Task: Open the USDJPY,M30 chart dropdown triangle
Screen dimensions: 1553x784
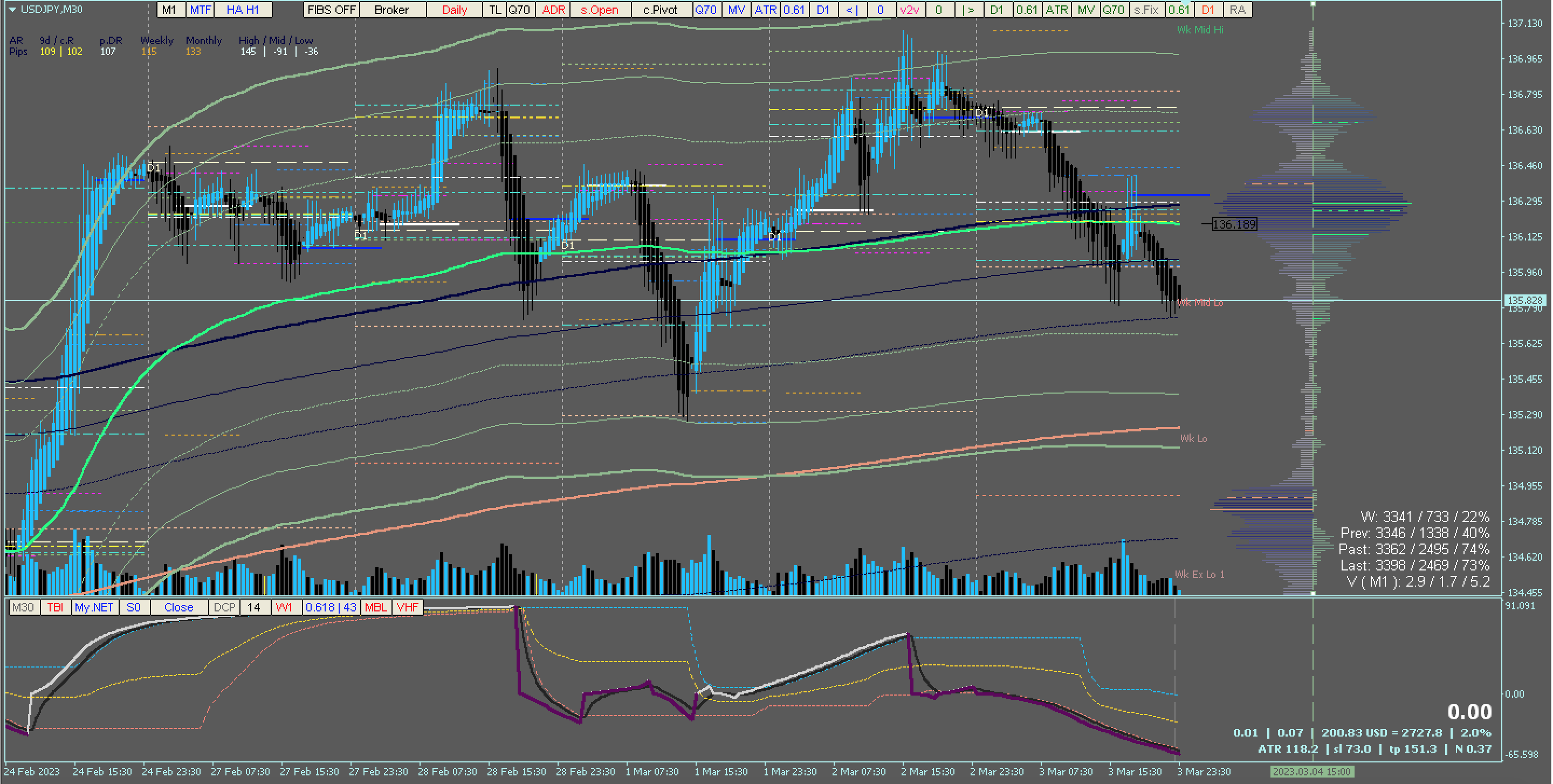Action: point(12,10)
